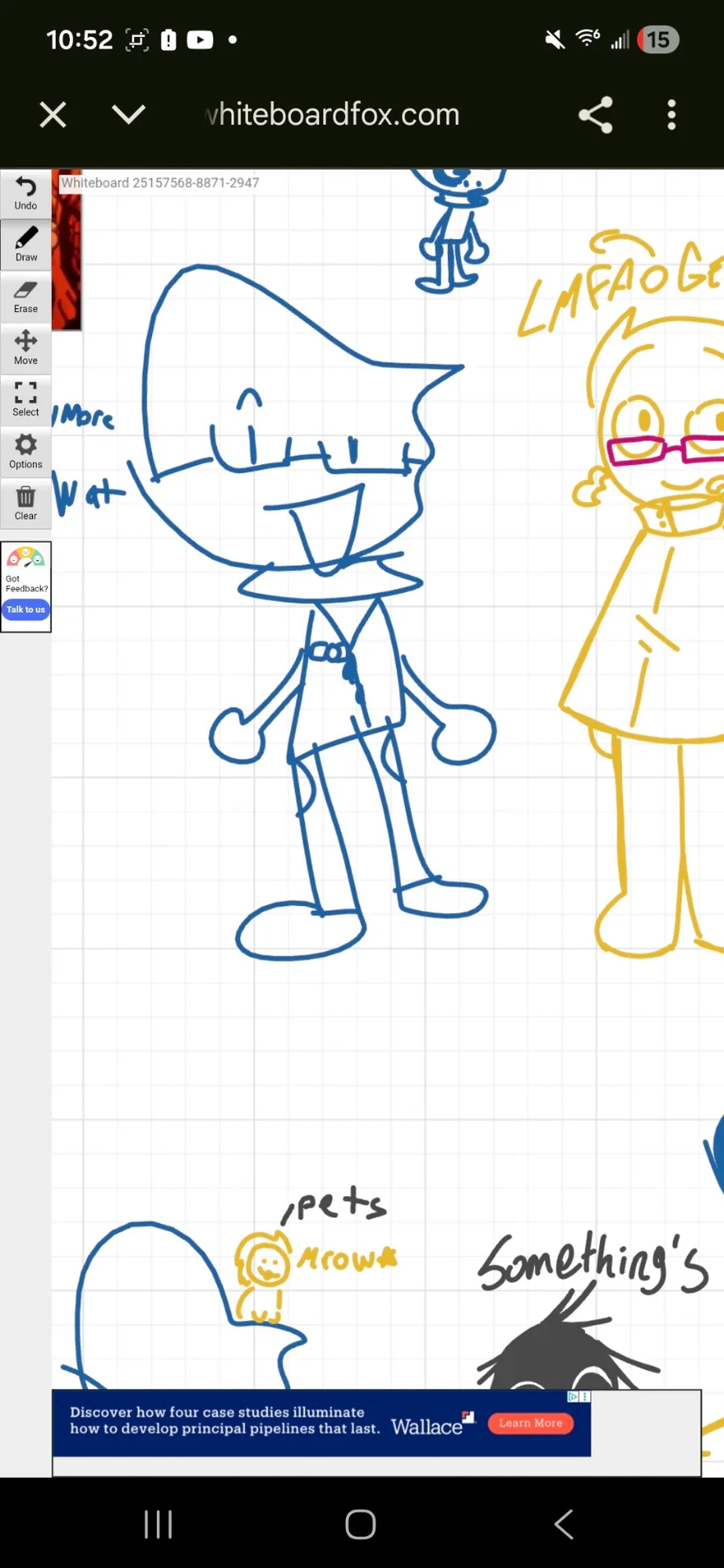Open the browser share icon
This screenshot has width=724, height=1568.
(596, 115)
